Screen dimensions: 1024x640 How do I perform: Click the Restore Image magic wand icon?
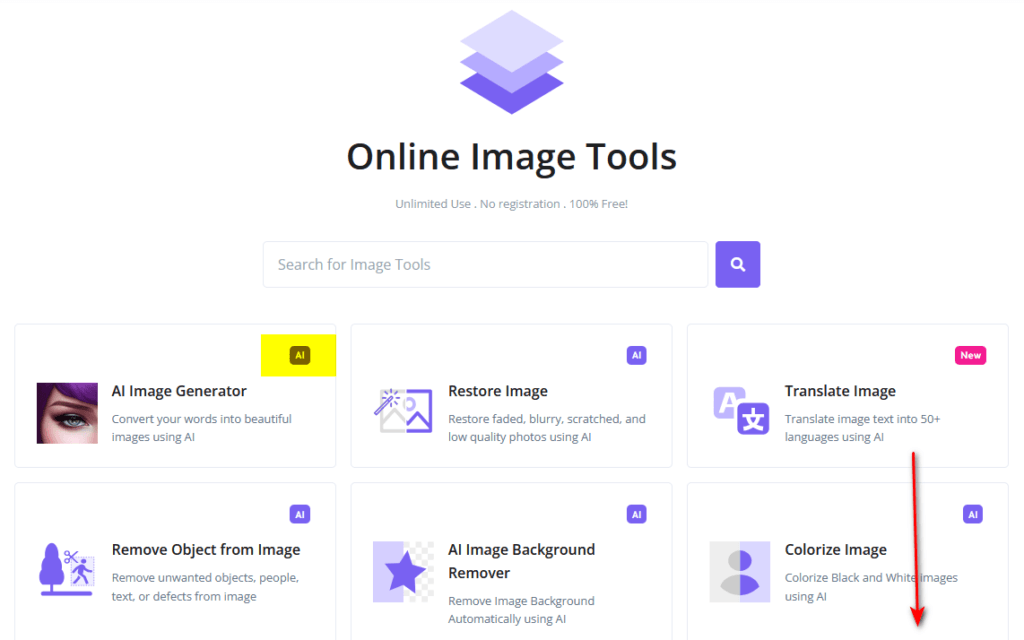(403, 411)
